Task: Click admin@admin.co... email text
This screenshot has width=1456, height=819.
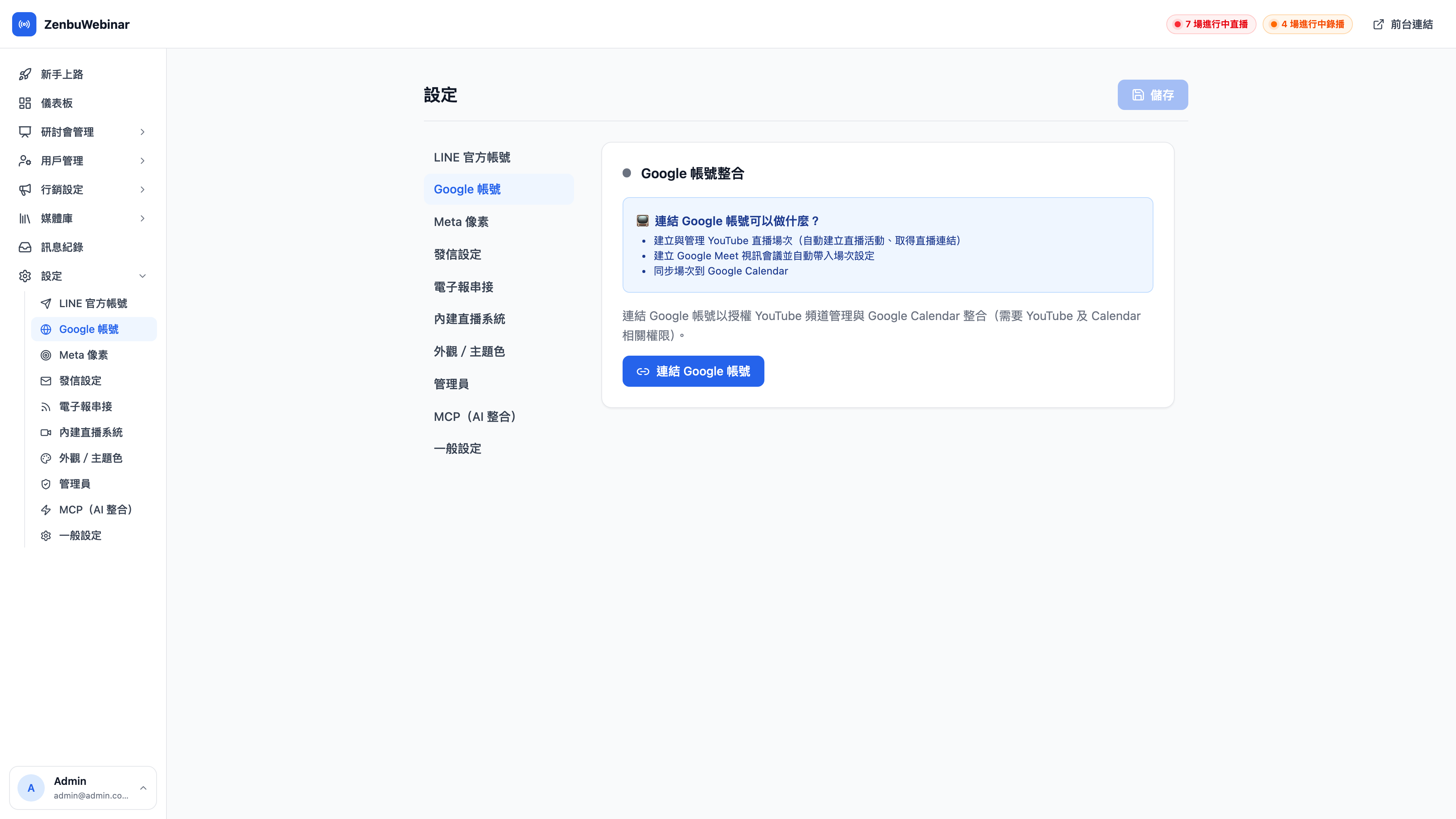Action: tap(91, 796)
